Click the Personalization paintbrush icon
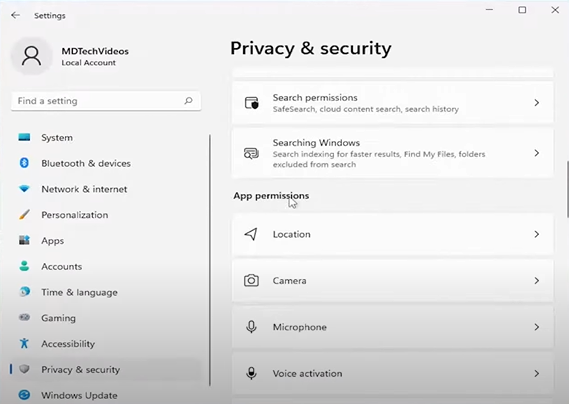 pos(24,215)
